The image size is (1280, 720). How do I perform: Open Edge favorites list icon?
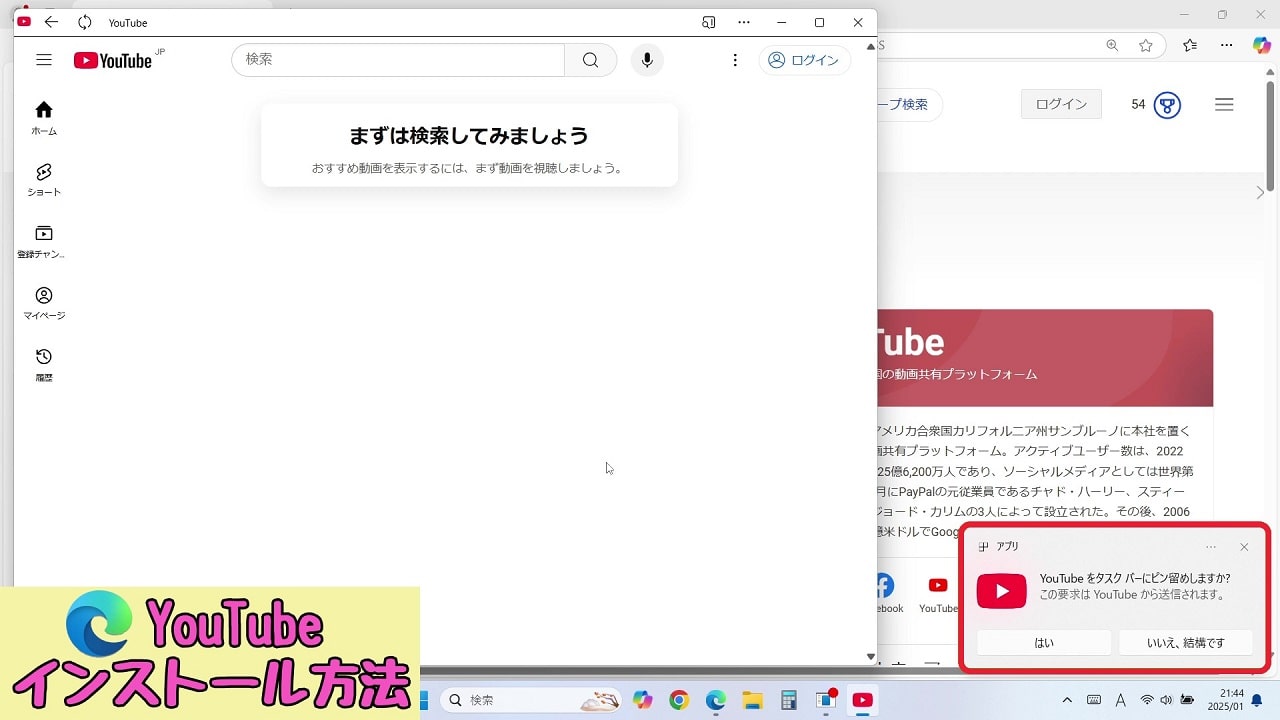[1190, 45]
